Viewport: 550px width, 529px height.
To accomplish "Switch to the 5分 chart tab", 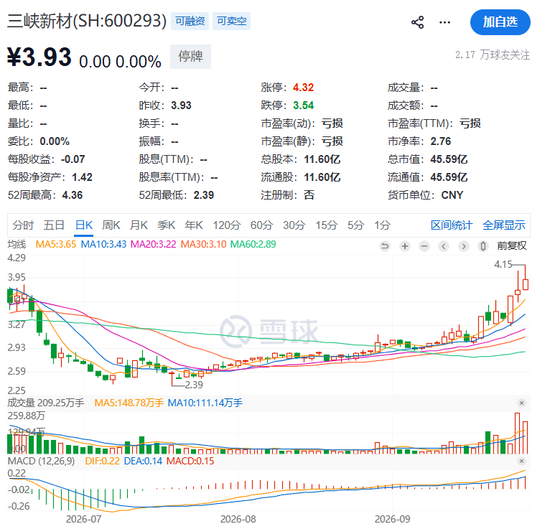I will coord(355,225).
